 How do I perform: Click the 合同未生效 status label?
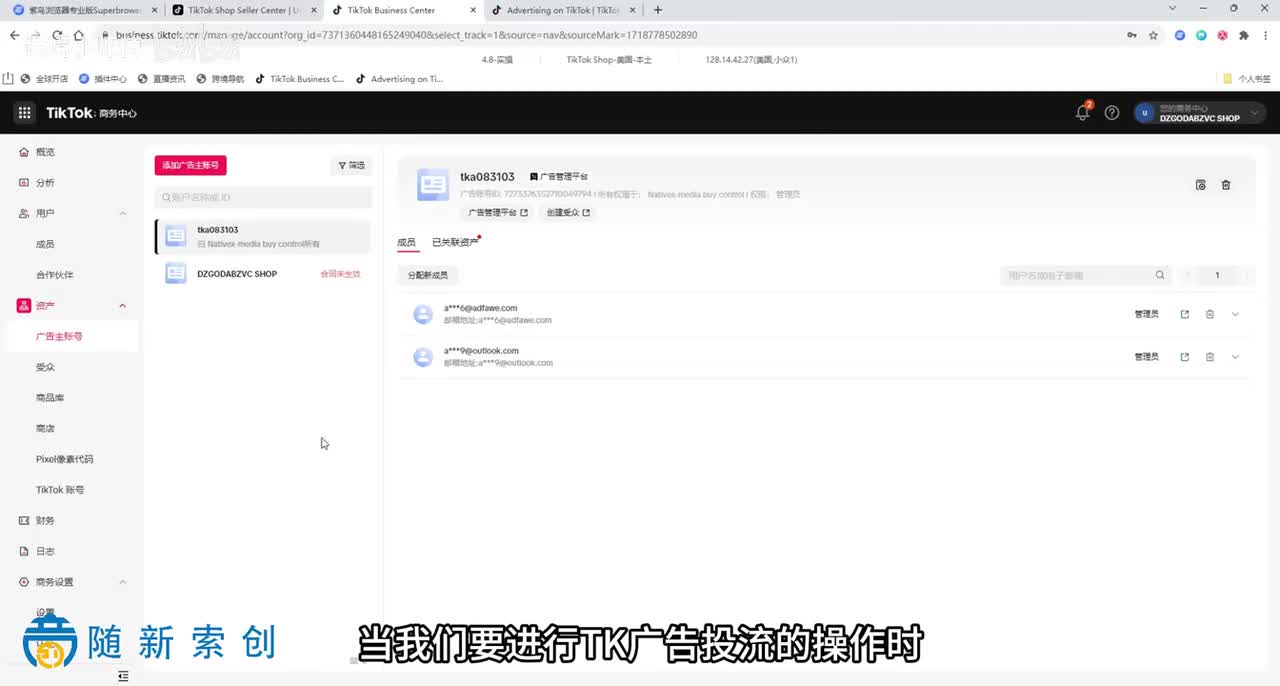pos(340,274)
